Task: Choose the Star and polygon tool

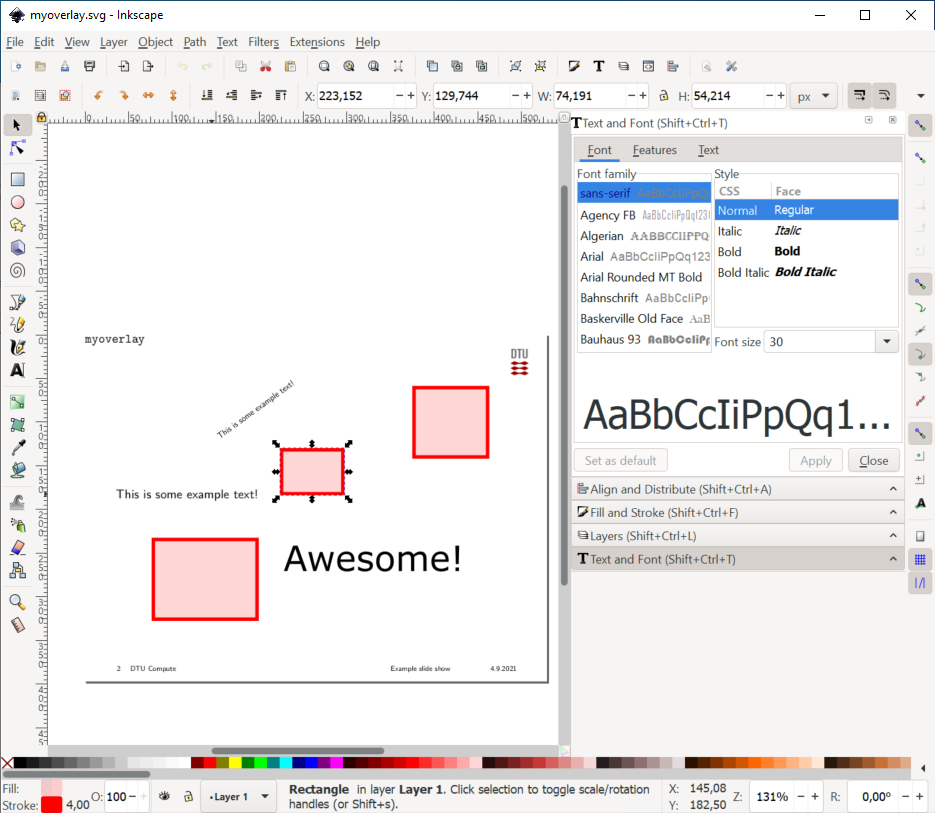Action: point(17,225)
